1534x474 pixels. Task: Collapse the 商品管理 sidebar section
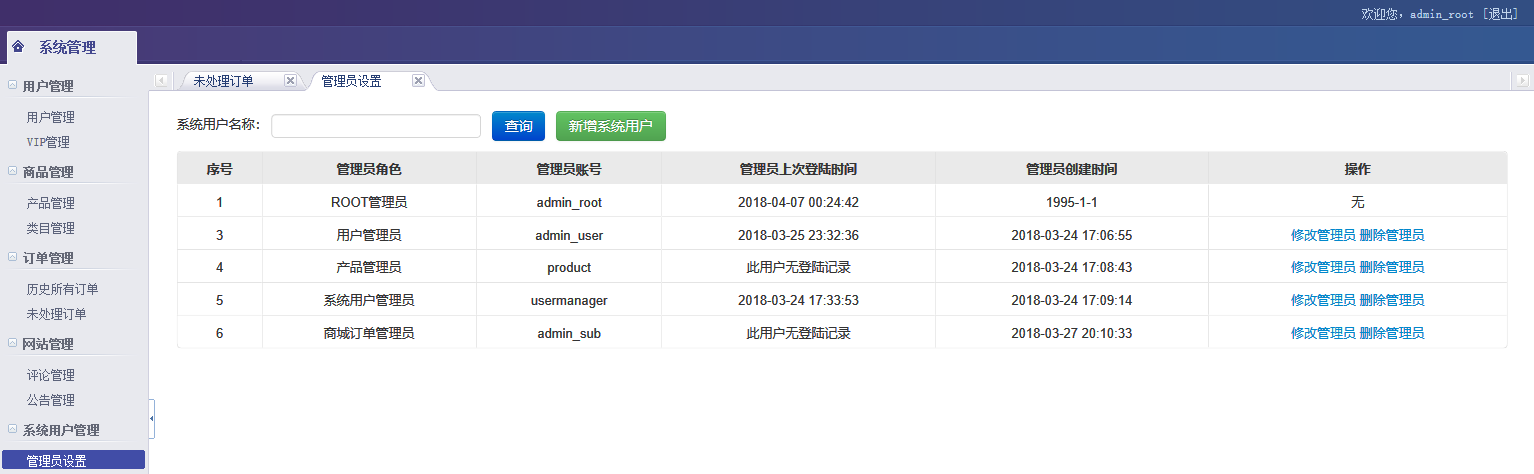pyautogui.click(x=12, y=172)
